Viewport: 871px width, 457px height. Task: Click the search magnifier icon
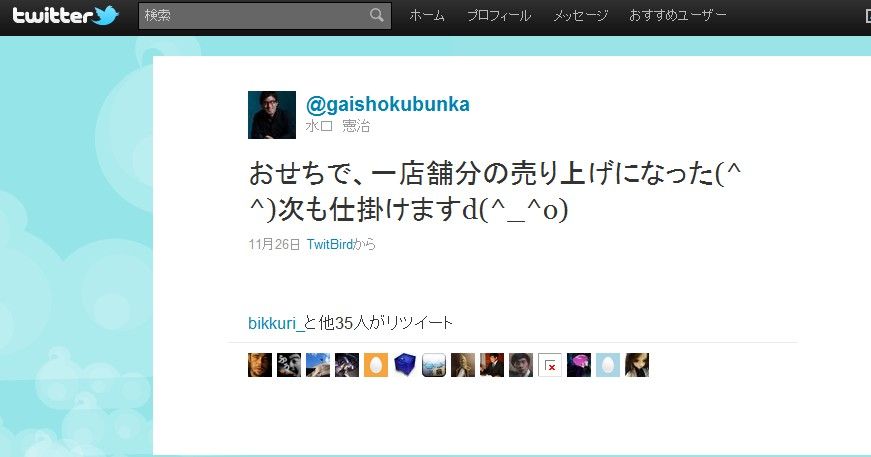point(377,15)
